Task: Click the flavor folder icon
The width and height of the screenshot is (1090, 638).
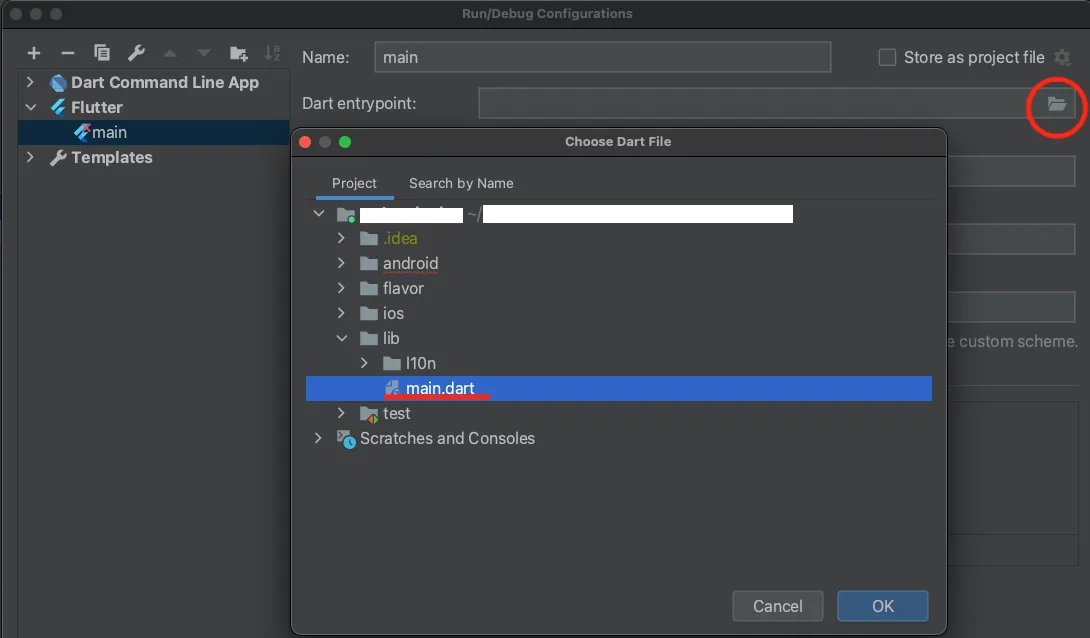Action: [x=369, y=288]
